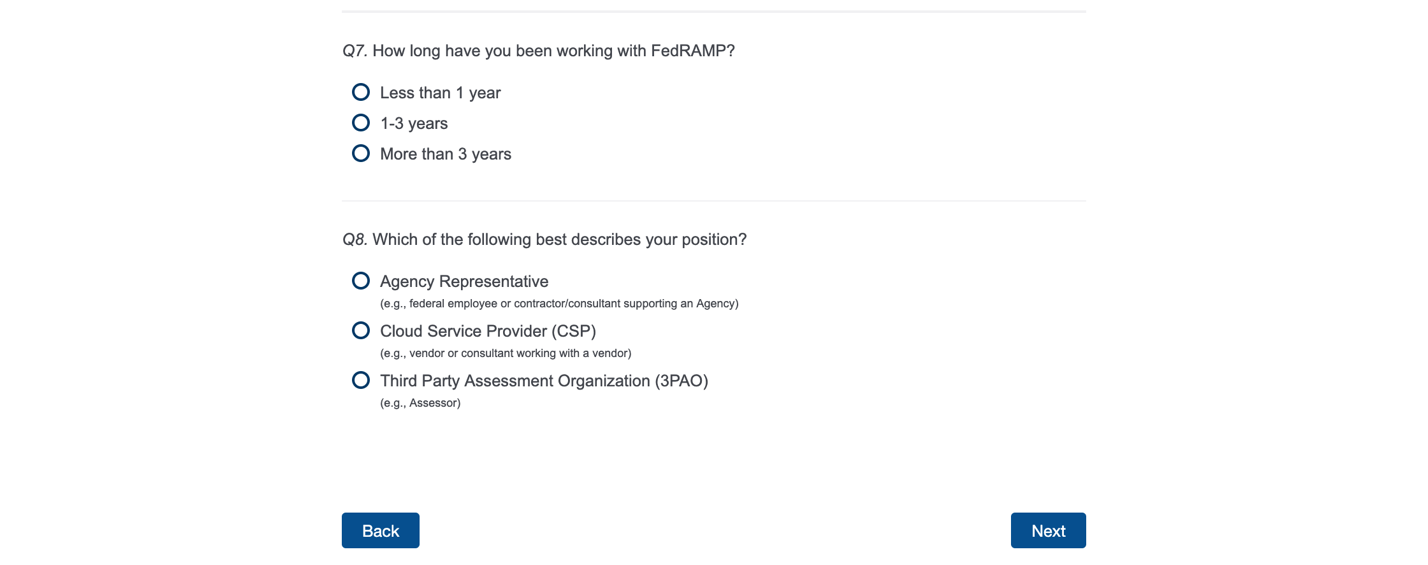Image resolution: width=1428 pixels, height=565 pixels.
Task: Click the 'Agency Representative' label text
Action: 464,282
